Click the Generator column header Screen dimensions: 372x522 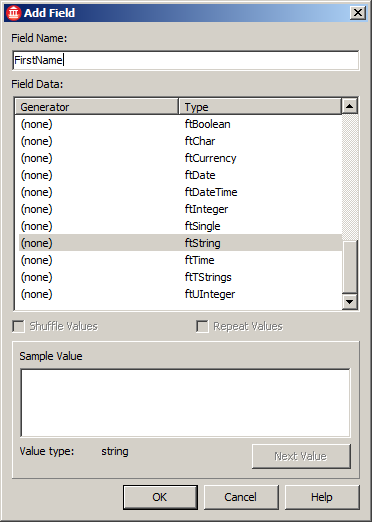[x=97, y=107]
